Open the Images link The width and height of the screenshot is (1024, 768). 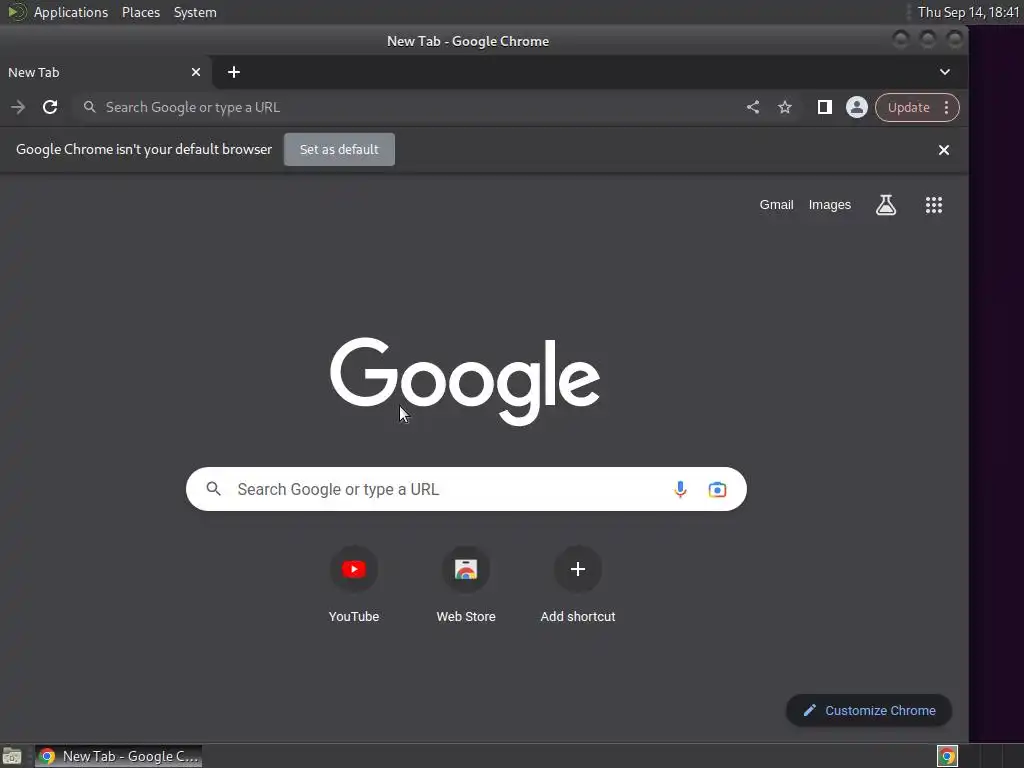pos(829,205)
